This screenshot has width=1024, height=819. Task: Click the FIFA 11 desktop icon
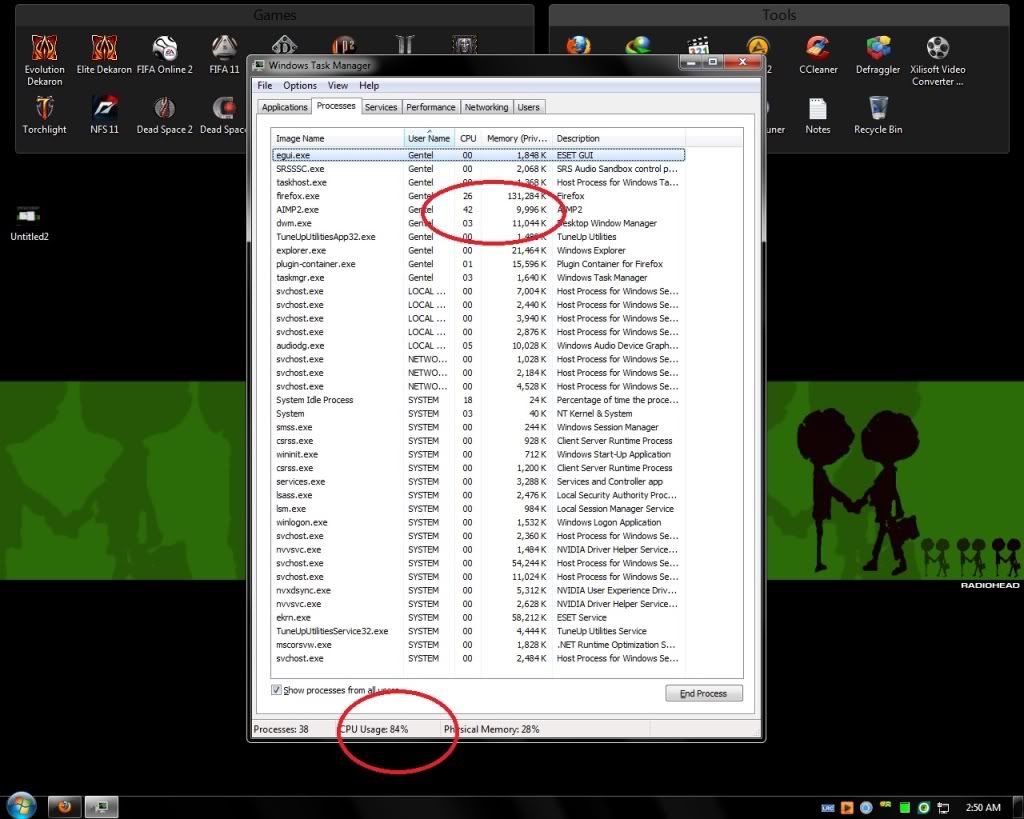(224, 54)
